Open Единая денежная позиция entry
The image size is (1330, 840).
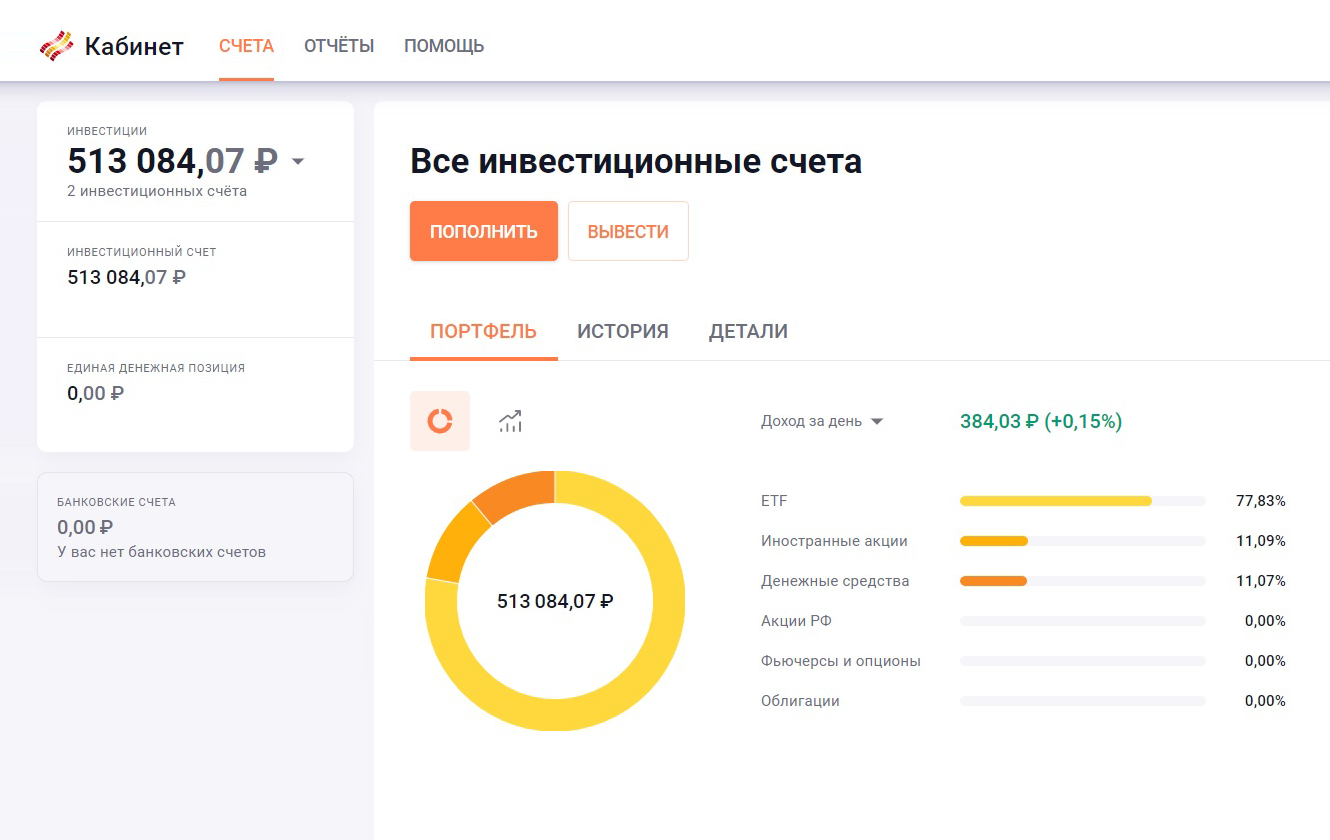(195, 394)
